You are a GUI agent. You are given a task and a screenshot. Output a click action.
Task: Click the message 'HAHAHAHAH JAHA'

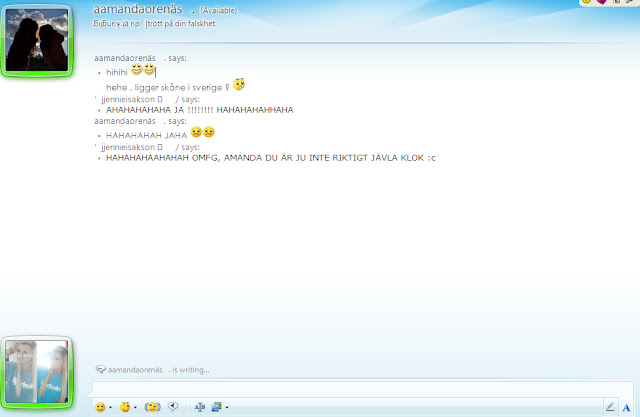coord(147,135)
